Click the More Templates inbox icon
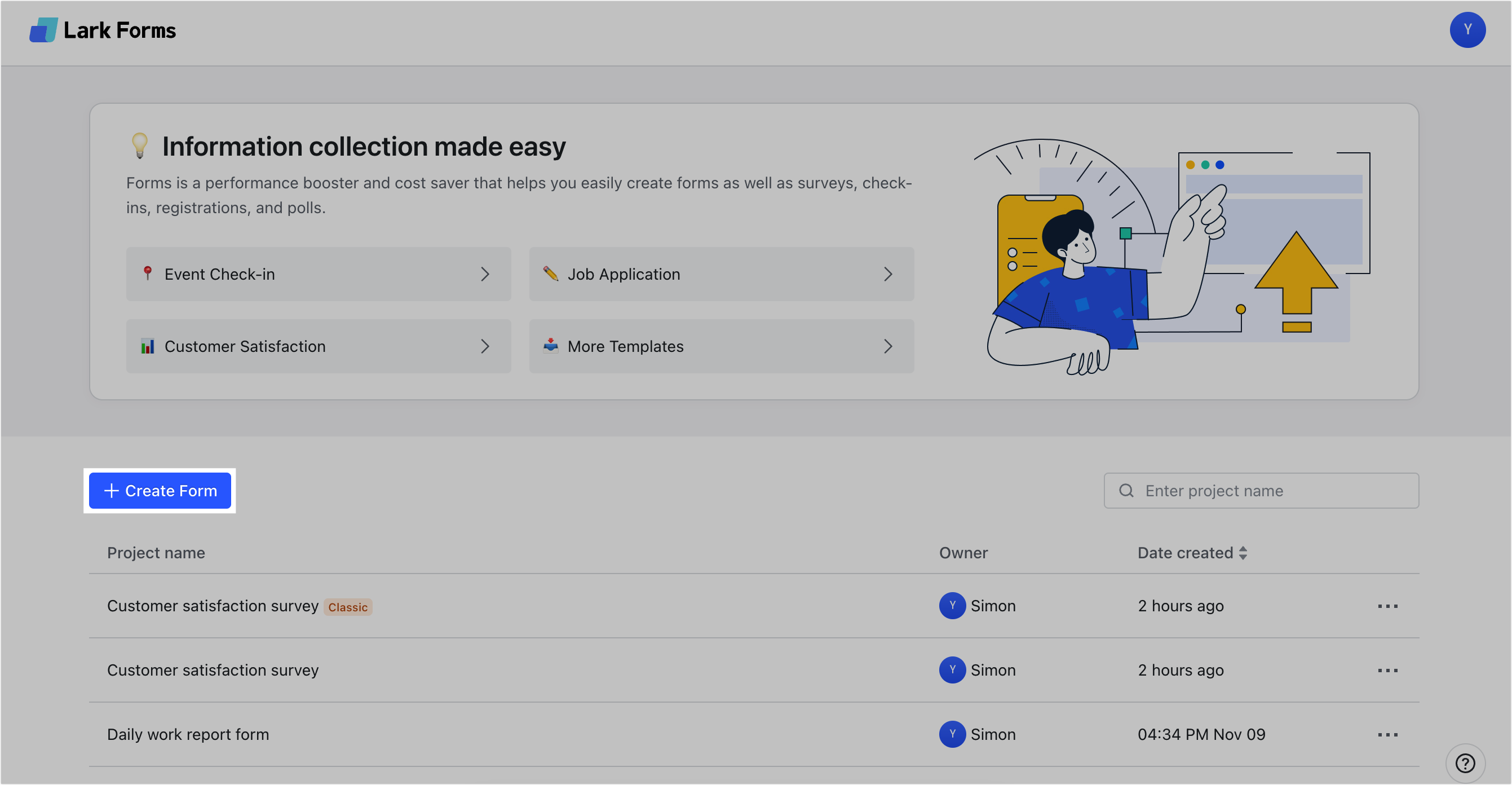1512x785 pixels. 551,346
